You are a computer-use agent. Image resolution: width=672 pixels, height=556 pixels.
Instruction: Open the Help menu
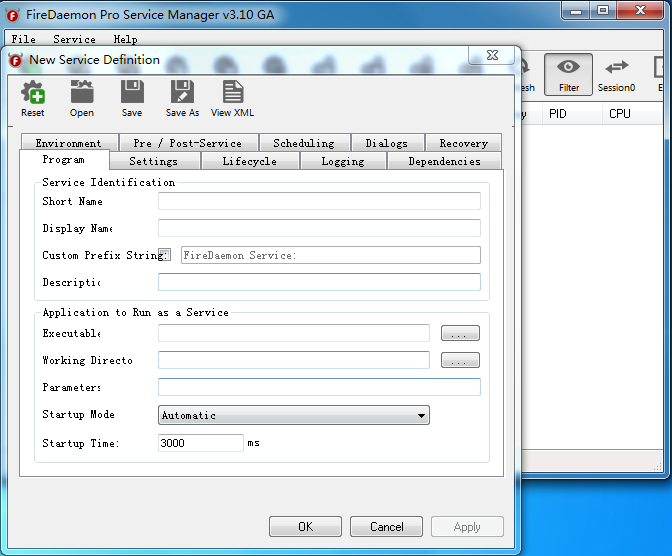pyautogui.click(x=125, y=39)
